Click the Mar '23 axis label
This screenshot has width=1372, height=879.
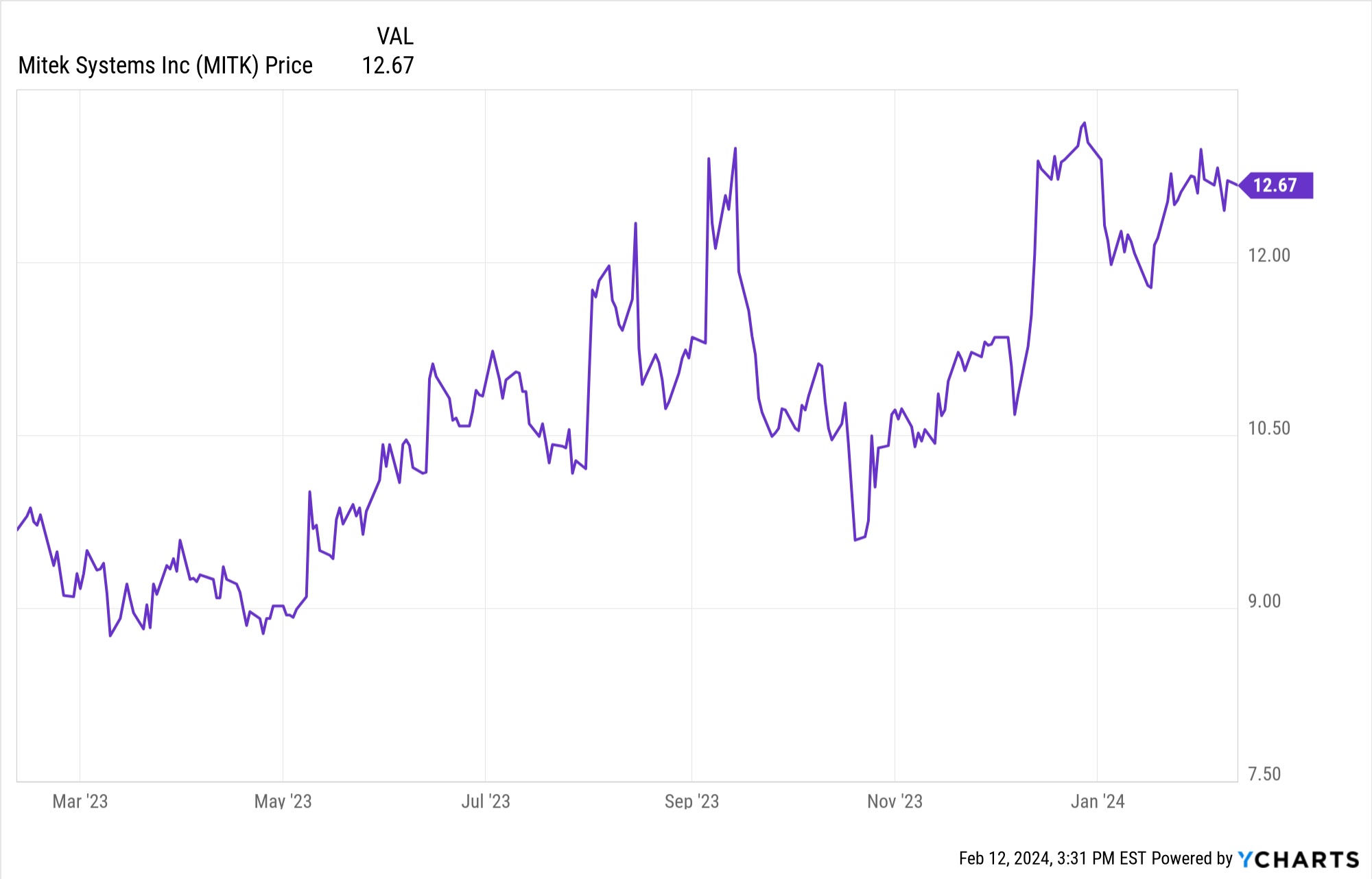[80, 801]
